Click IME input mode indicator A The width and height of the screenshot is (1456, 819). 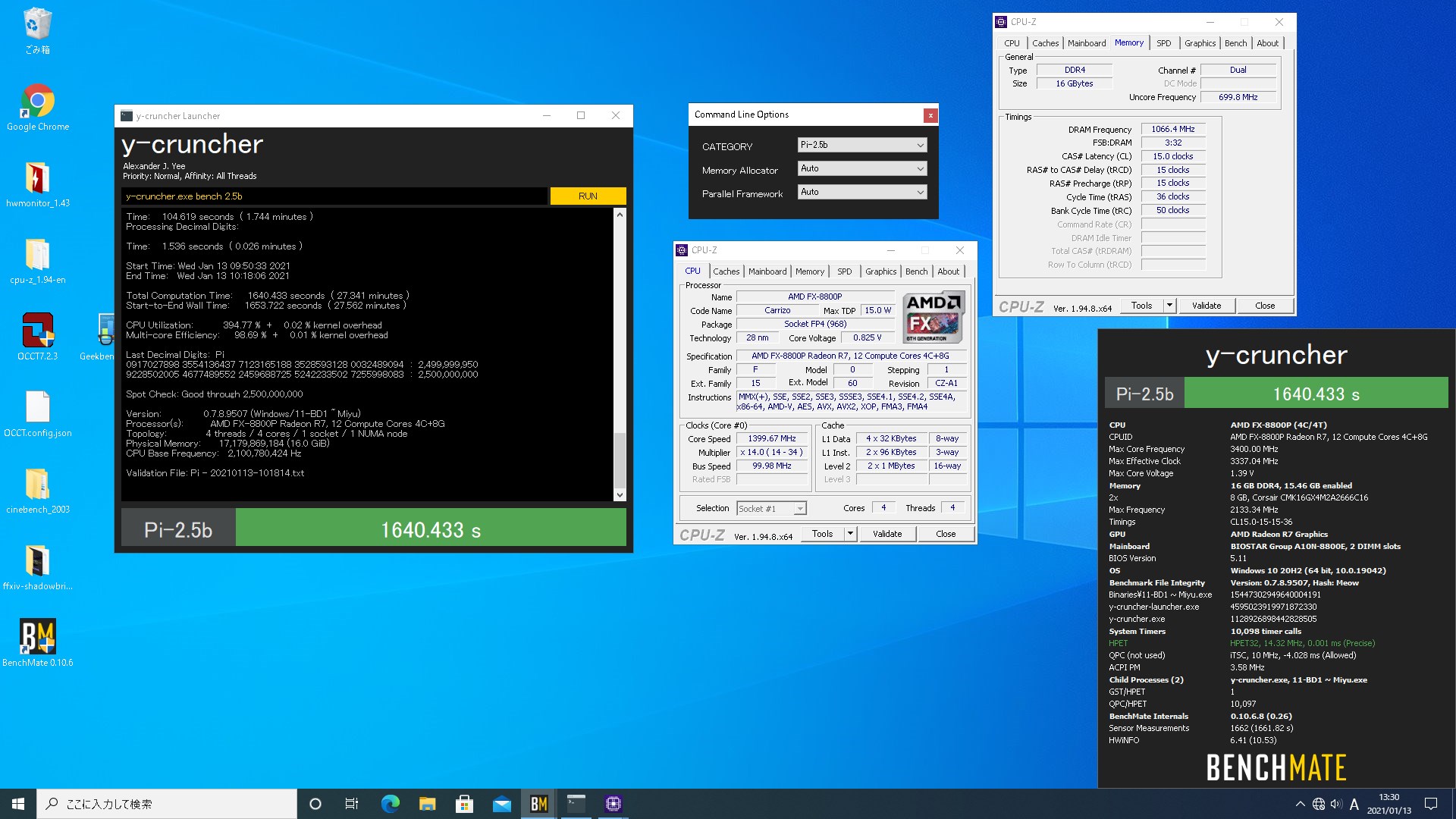click(1354, 804)
